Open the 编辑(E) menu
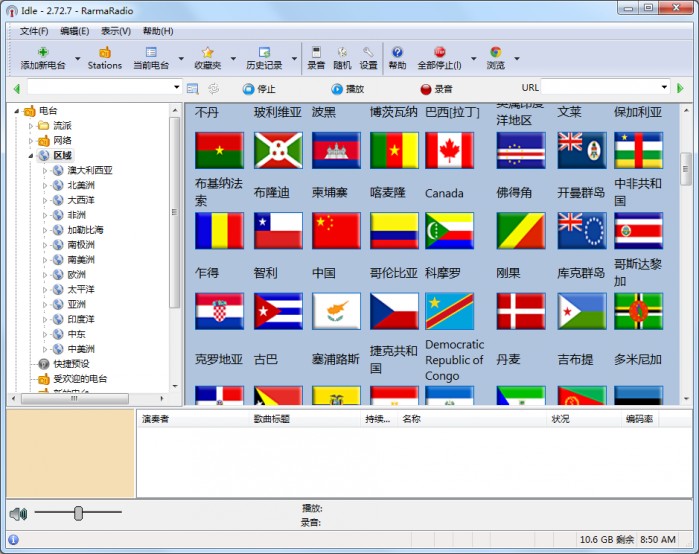699x554 pixels. (x=74, y=31)
